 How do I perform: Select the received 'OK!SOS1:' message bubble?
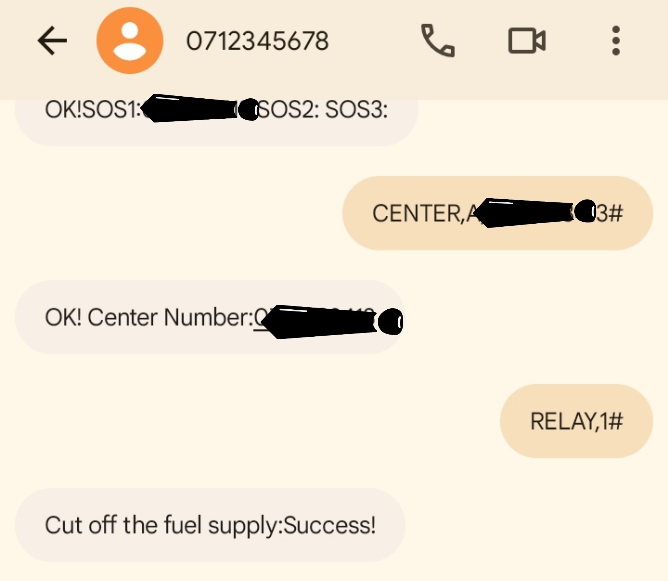(215, 110)
